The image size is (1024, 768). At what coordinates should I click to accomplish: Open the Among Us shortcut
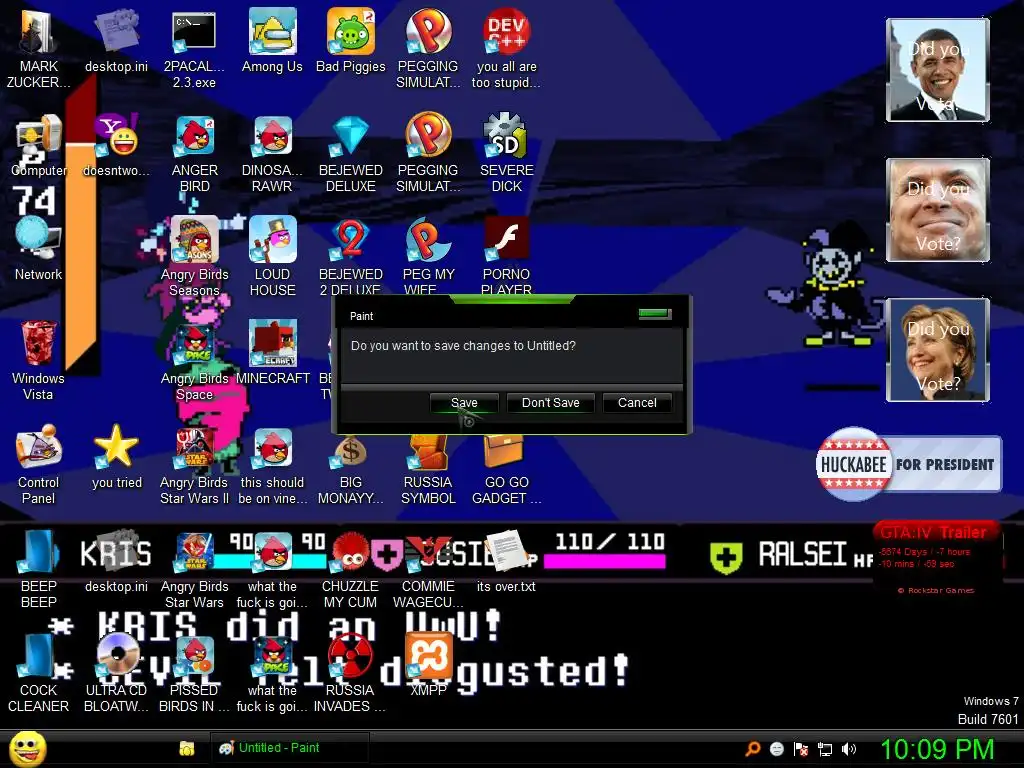coord(272,40)
